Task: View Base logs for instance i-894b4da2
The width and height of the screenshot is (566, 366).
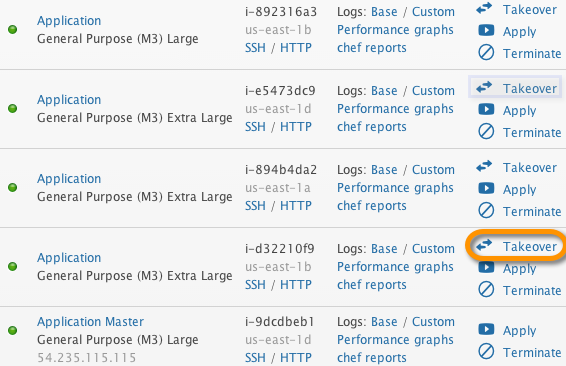Action: point(384,170)
